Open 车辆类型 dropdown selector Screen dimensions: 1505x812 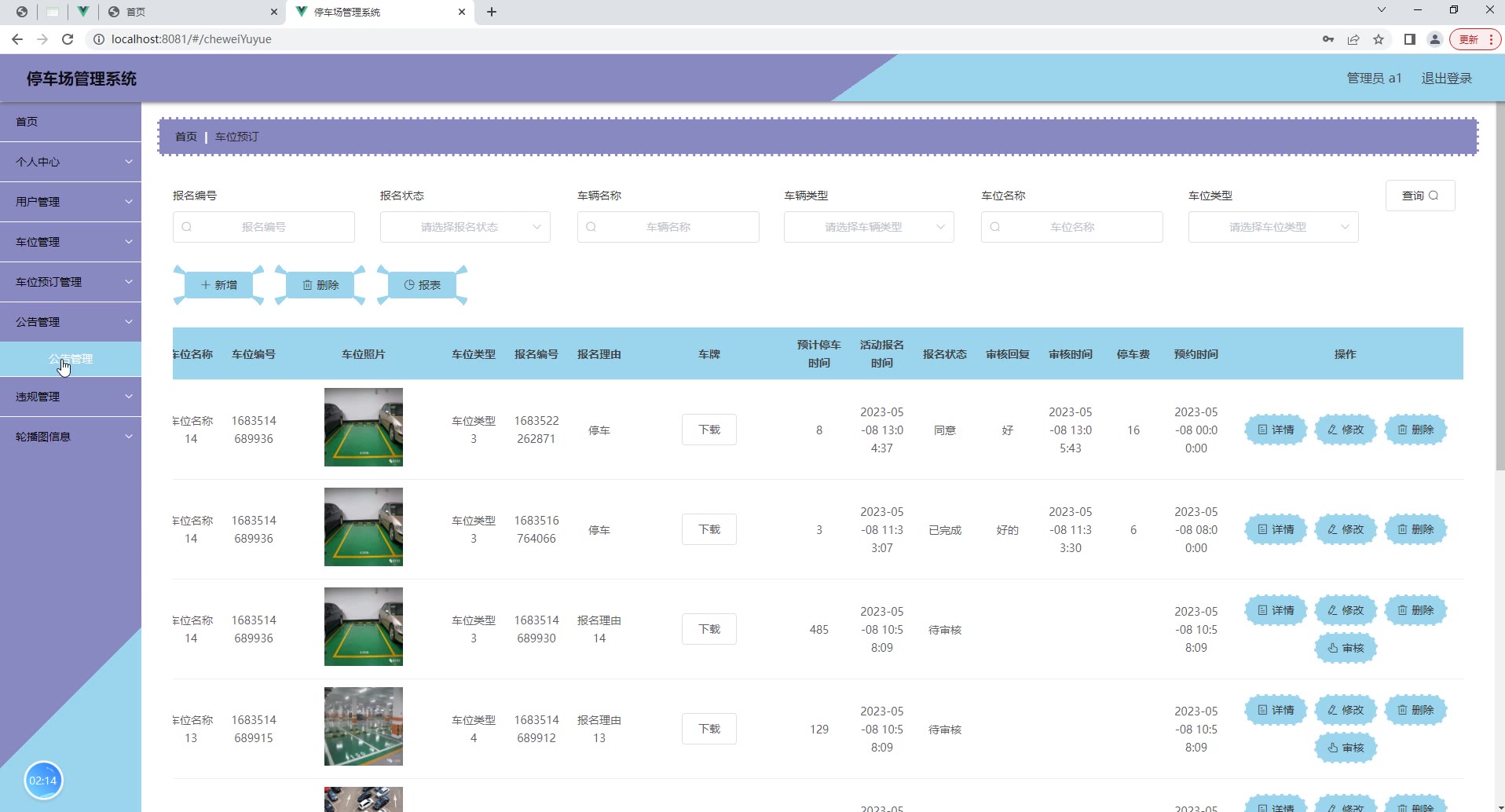click(869, 227)
